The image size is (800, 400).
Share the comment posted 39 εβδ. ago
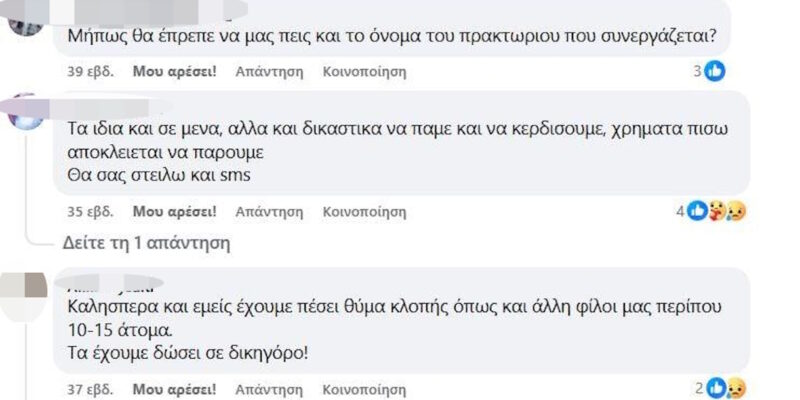pos(364,71)
